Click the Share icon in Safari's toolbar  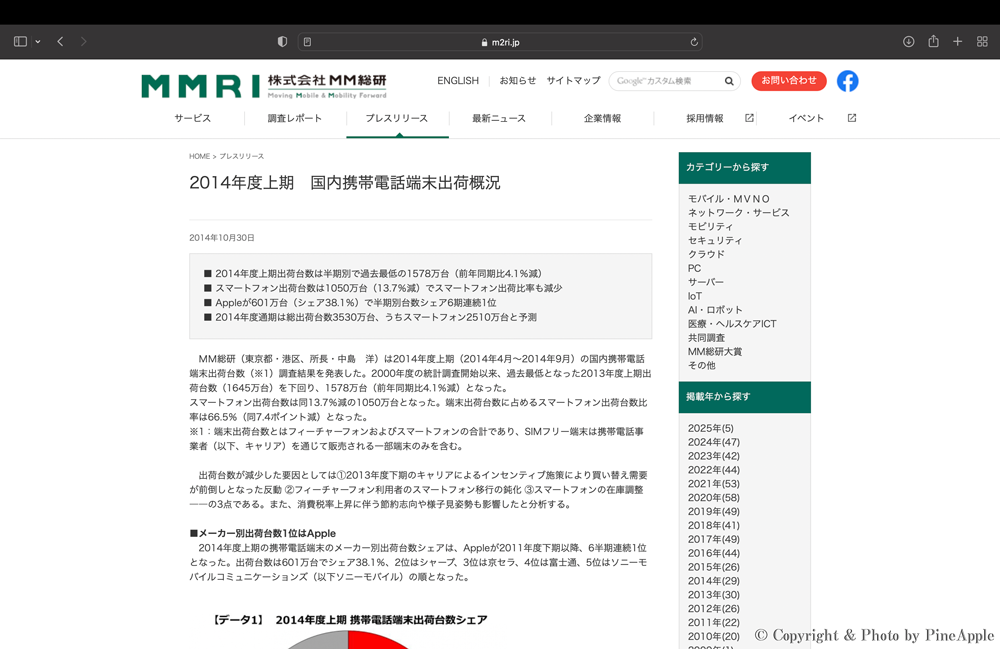click(x=932, y=41)
